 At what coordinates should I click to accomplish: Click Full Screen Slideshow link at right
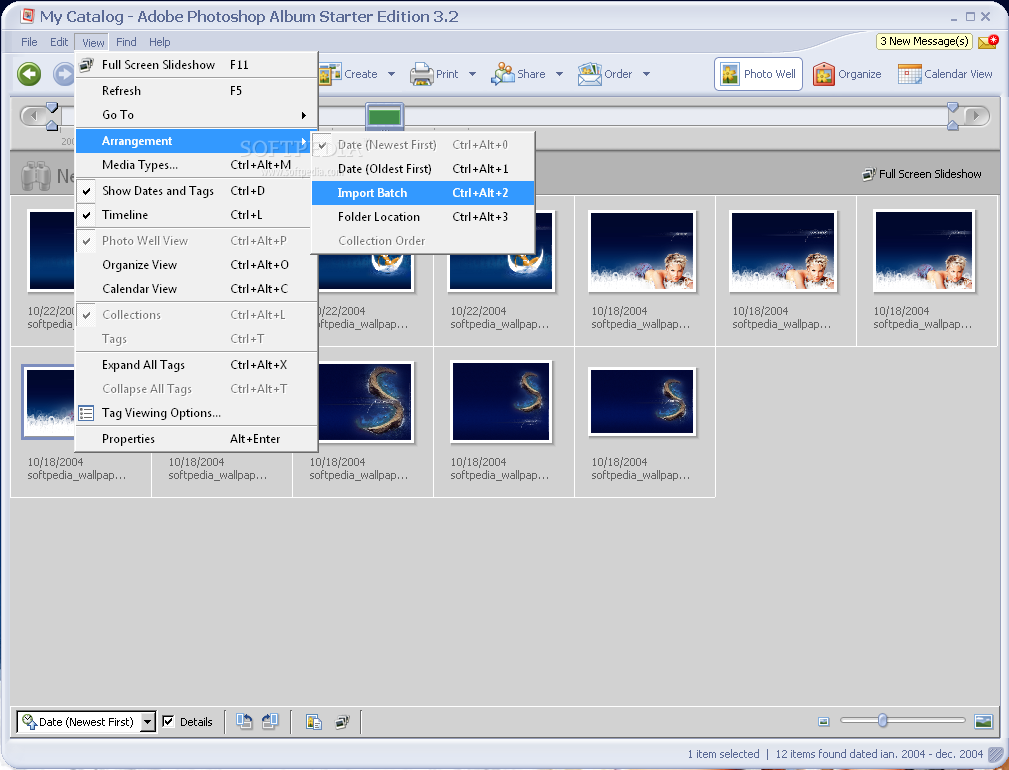[922, 174]
